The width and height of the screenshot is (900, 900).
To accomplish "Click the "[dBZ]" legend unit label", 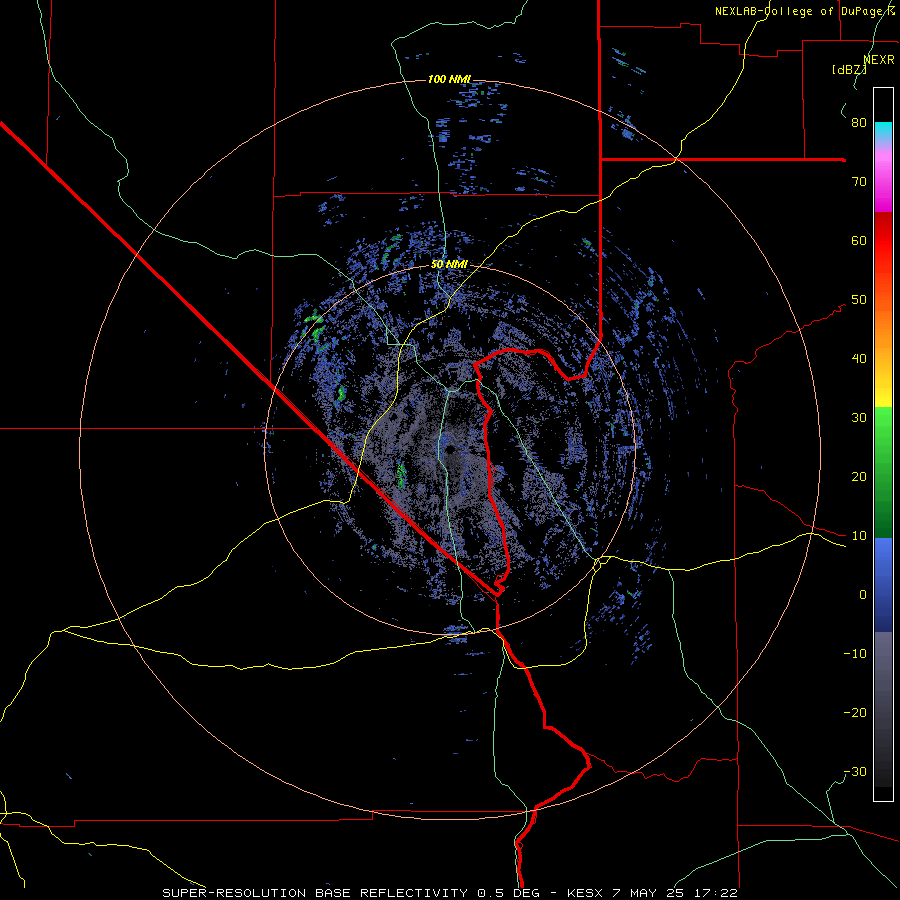I will tap(849, 70).
